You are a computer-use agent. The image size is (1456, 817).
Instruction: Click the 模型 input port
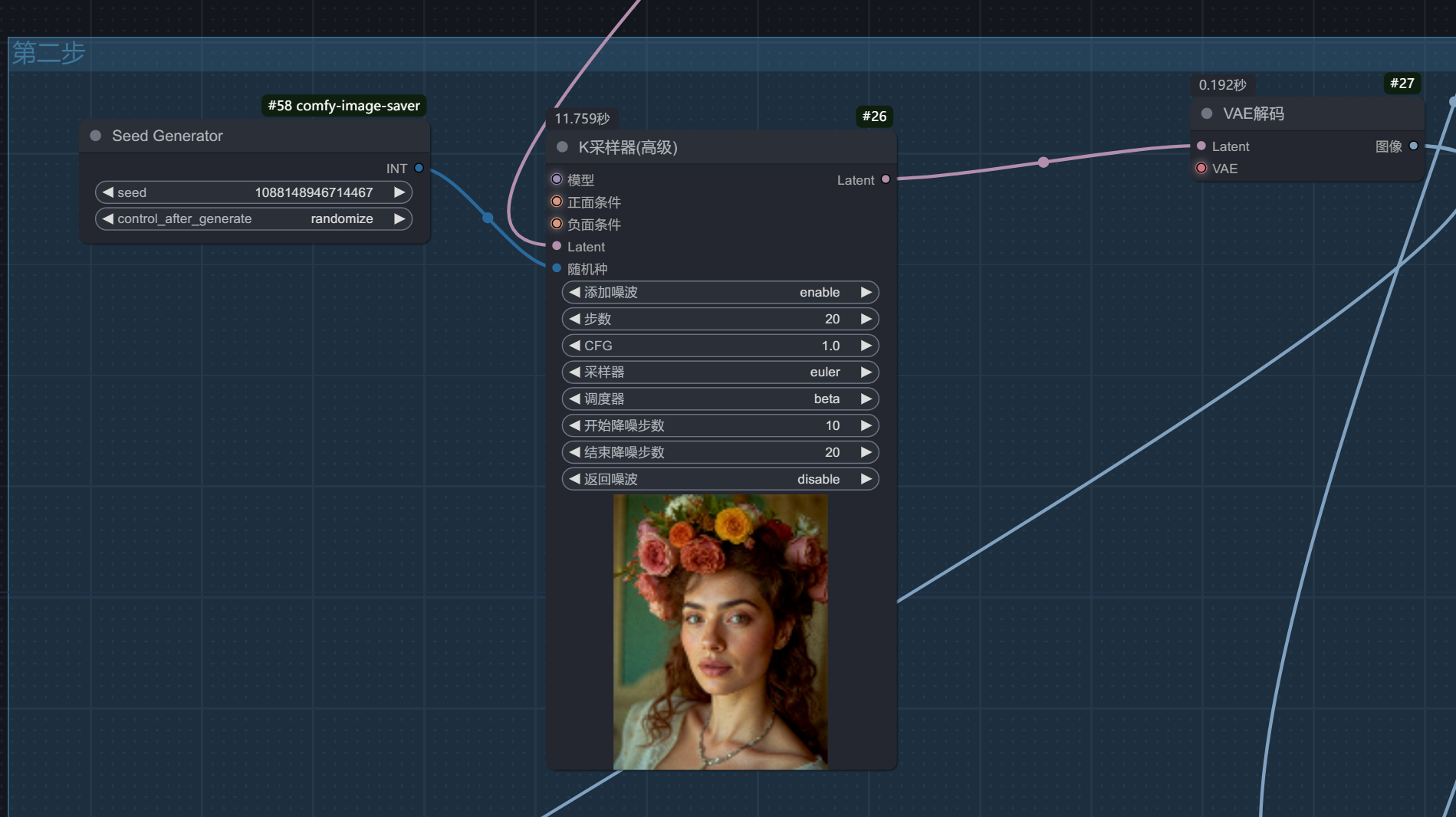tap(557, 179)
